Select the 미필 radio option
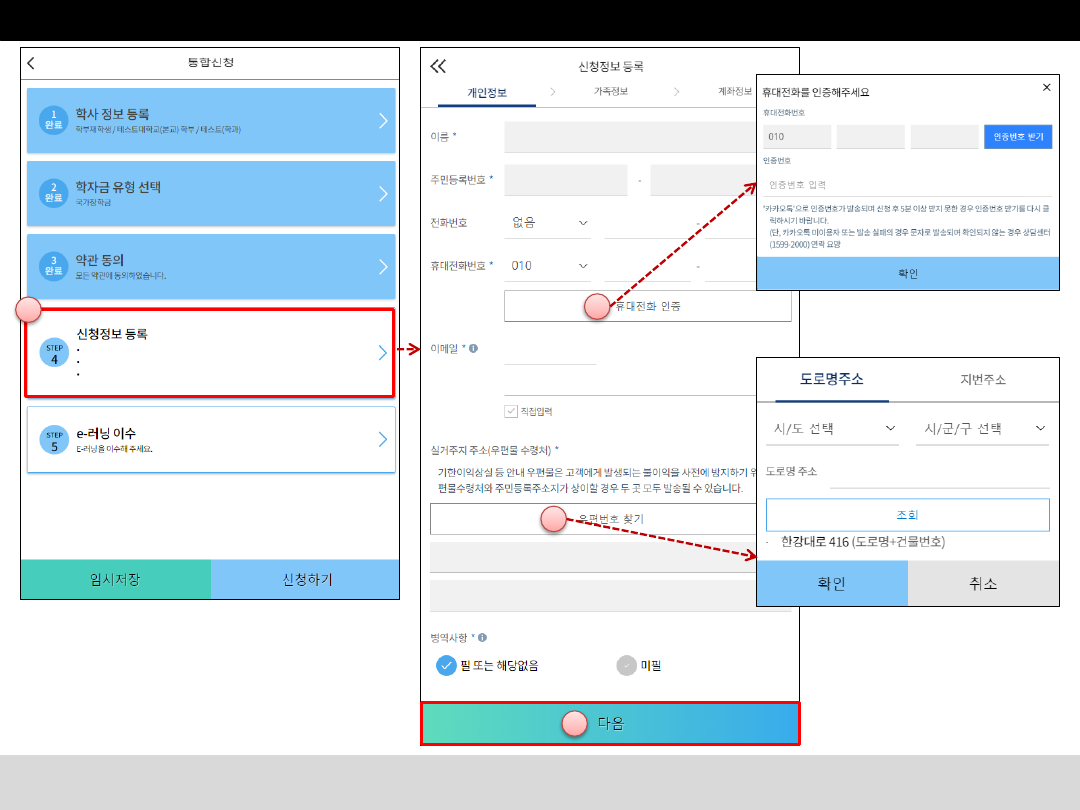 pyautogui.click(x=627, y=665)
